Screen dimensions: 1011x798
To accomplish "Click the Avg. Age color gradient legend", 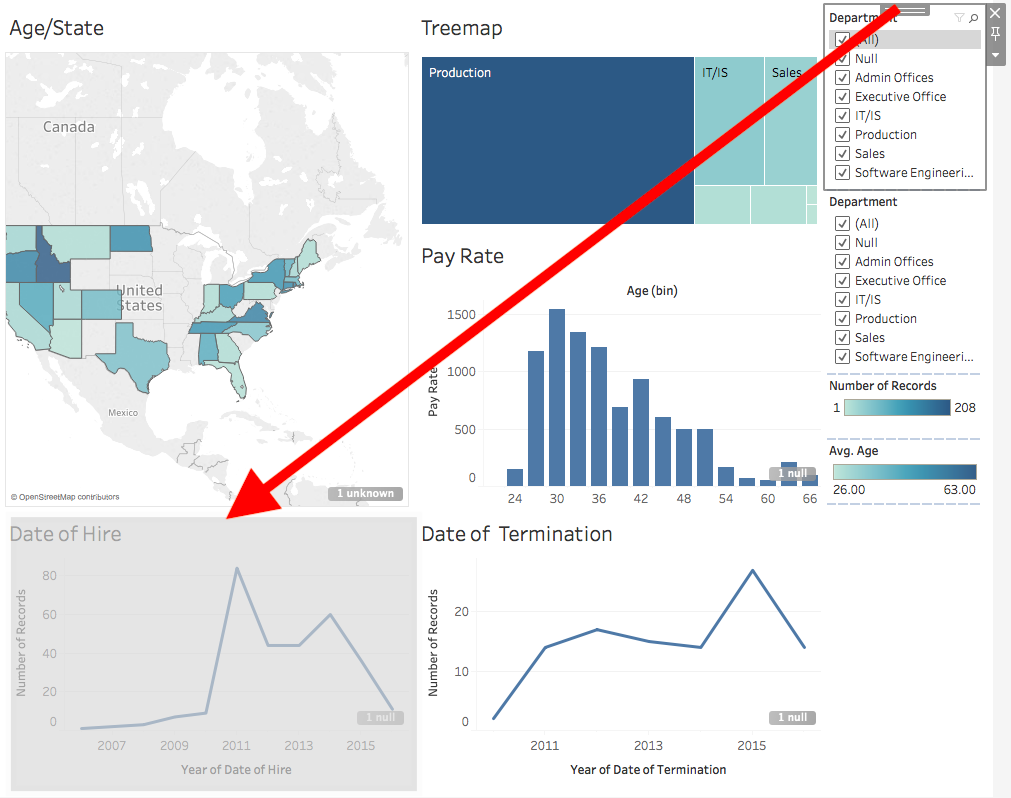I will coord(905,472).
